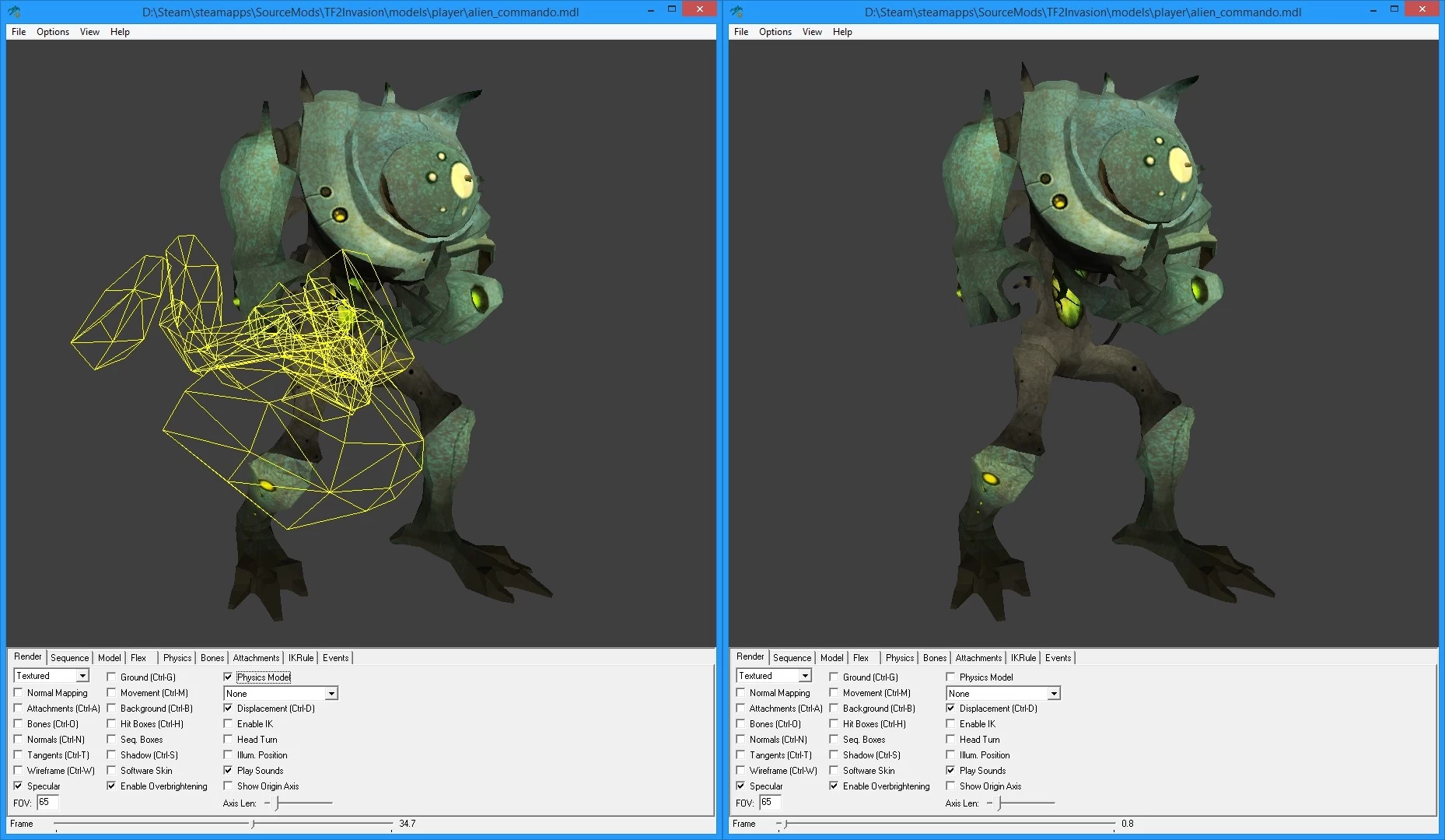The height and width of the screenshot is (840, 1445).
Task: Switch to Events tab in right window
Action: (x=1058, y=658)
